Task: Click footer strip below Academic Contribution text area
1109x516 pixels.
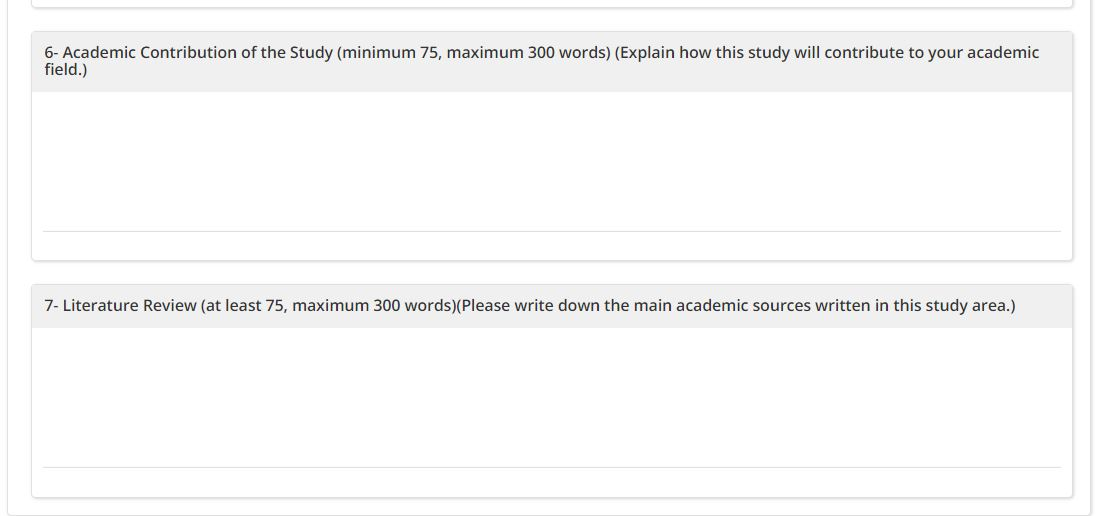Action: click(552, 245)
